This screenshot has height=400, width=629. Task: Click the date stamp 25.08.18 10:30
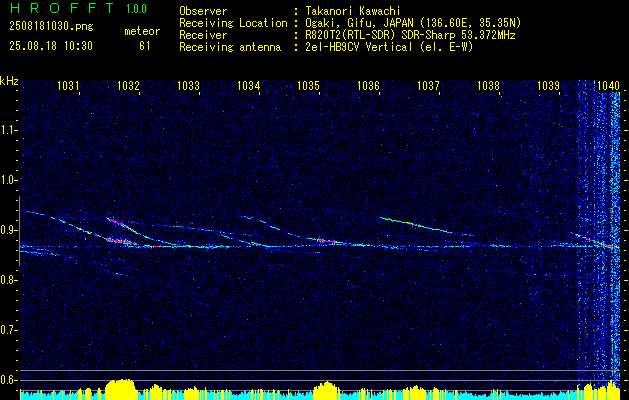[x=51, y=46]
